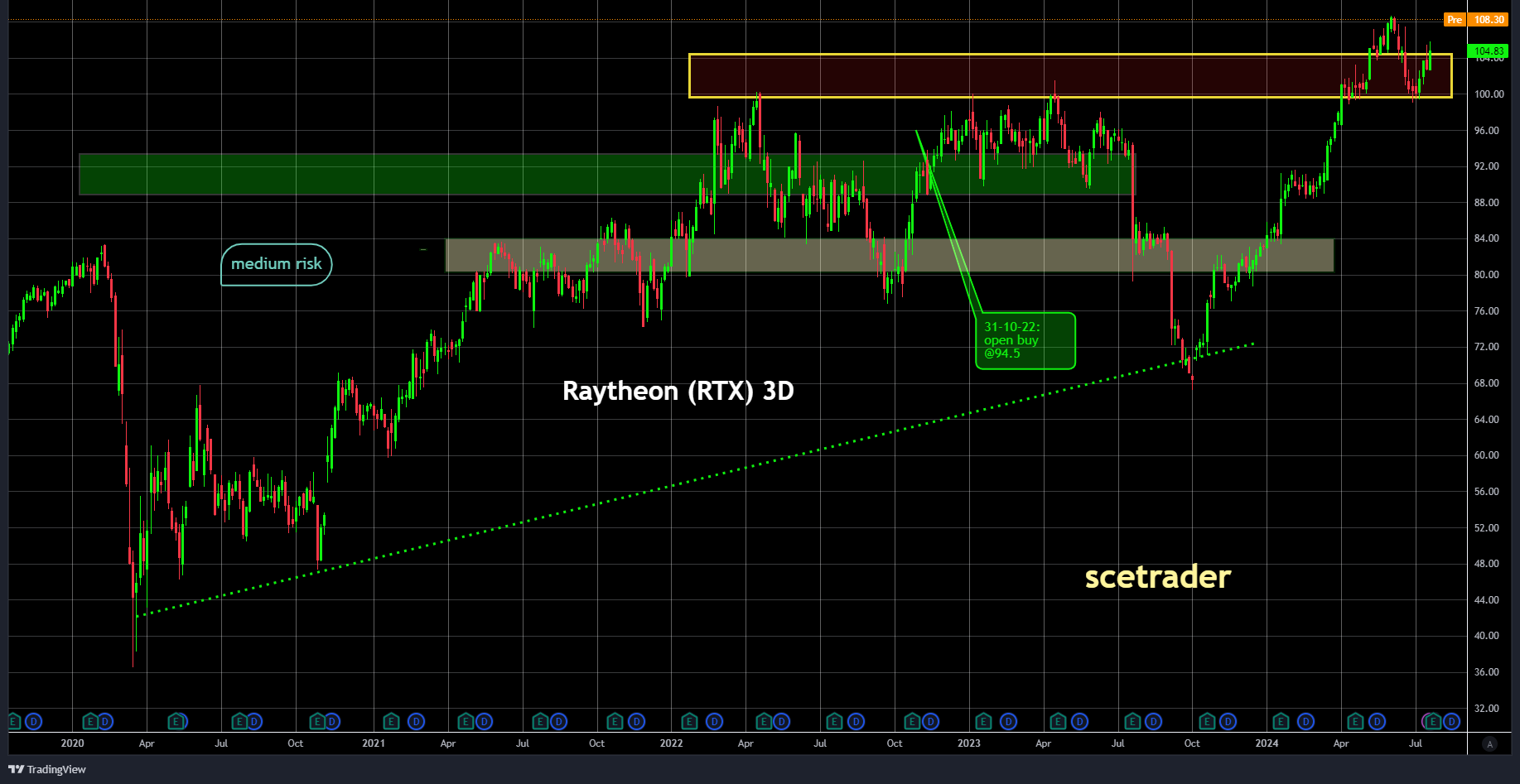
Task: Click the 2023 label on the time axis
Action: (x=969, y=743)
